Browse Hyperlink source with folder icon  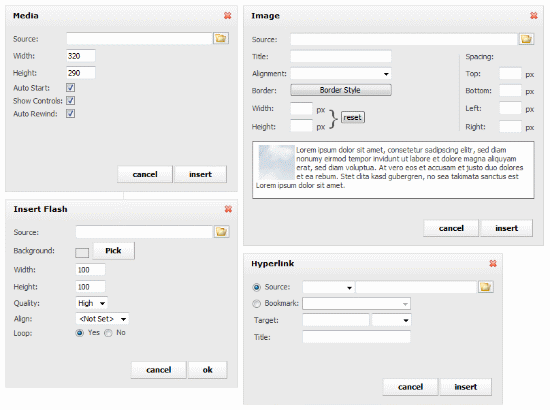click(x=485, y=287)
